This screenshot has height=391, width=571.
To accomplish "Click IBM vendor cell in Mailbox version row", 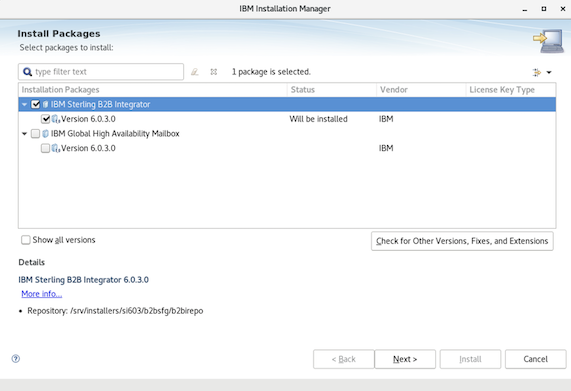I will tap(386, 148).
